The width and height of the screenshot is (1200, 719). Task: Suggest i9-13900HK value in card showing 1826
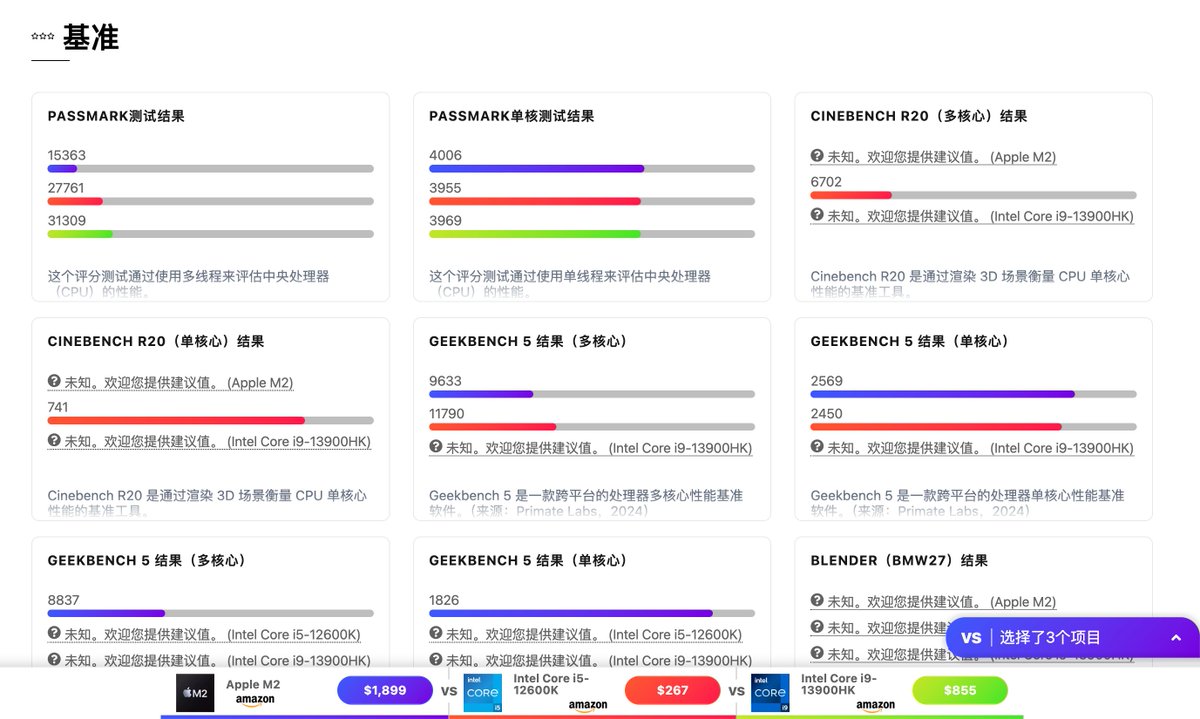591,661
